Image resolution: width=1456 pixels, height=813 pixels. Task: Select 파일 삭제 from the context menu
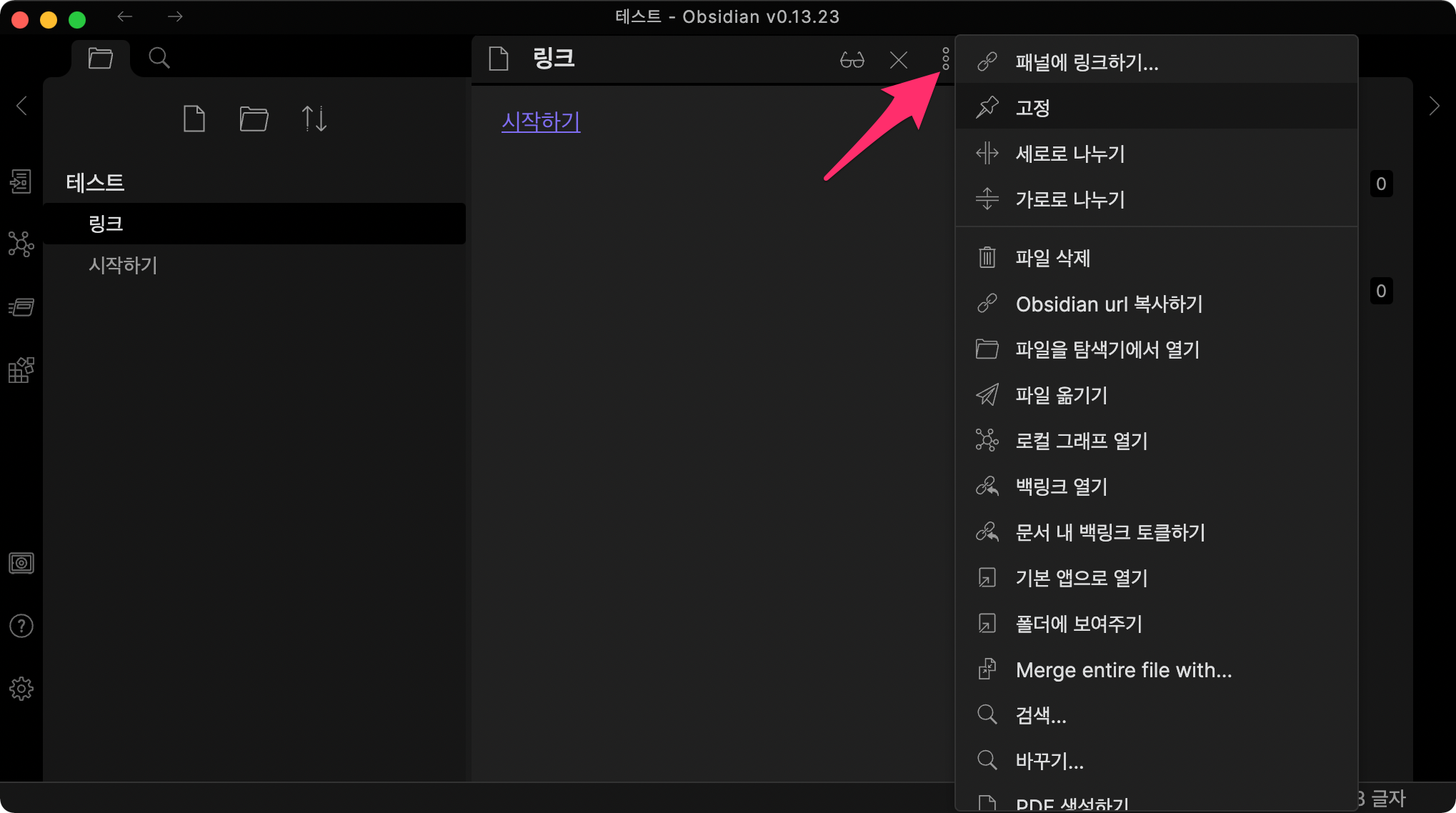coord(1052,258)
